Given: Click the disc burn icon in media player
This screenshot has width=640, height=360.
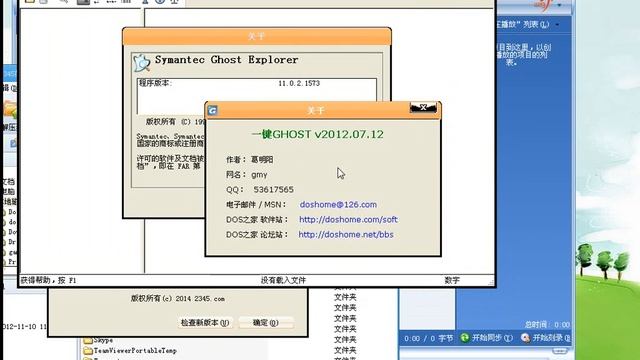Looking at the screenshot, I should (525, 338).
